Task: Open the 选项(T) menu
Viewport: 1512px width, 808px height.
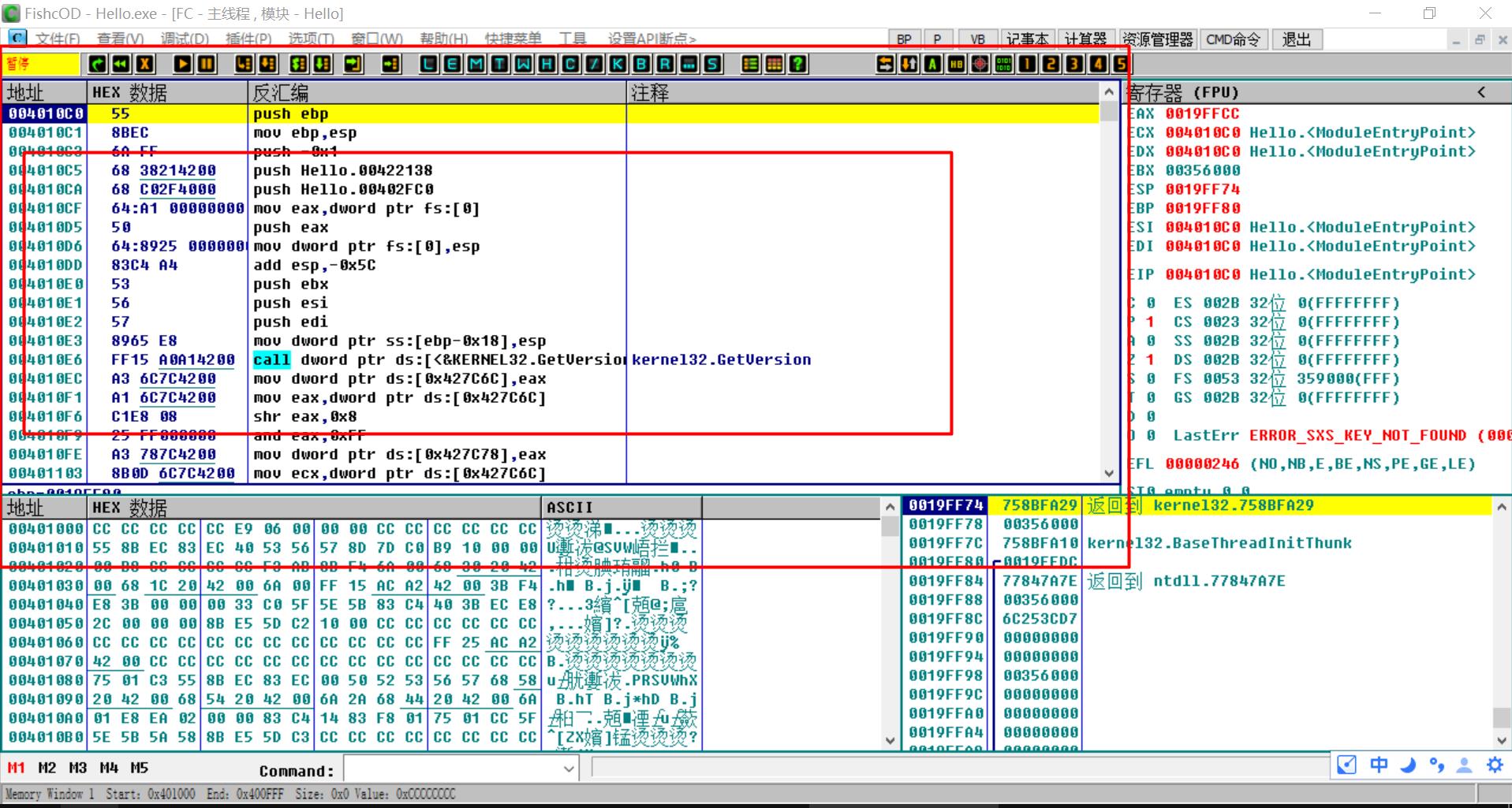Action: point(311,39)
